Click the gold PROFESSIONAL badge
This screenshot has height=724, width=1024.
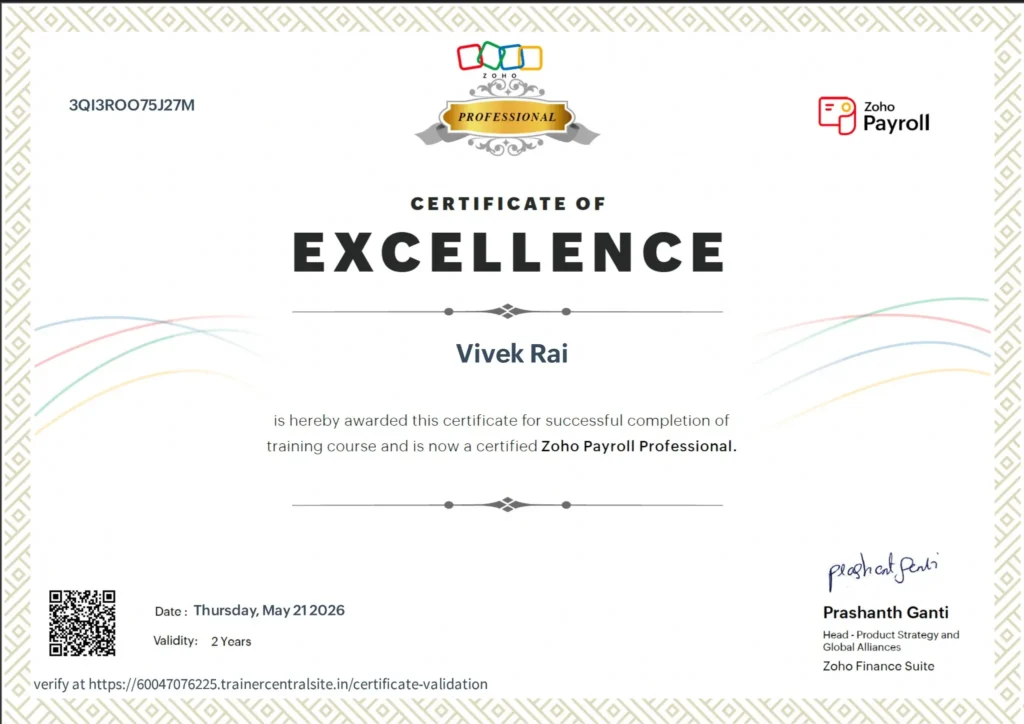(x=507, y=118)
